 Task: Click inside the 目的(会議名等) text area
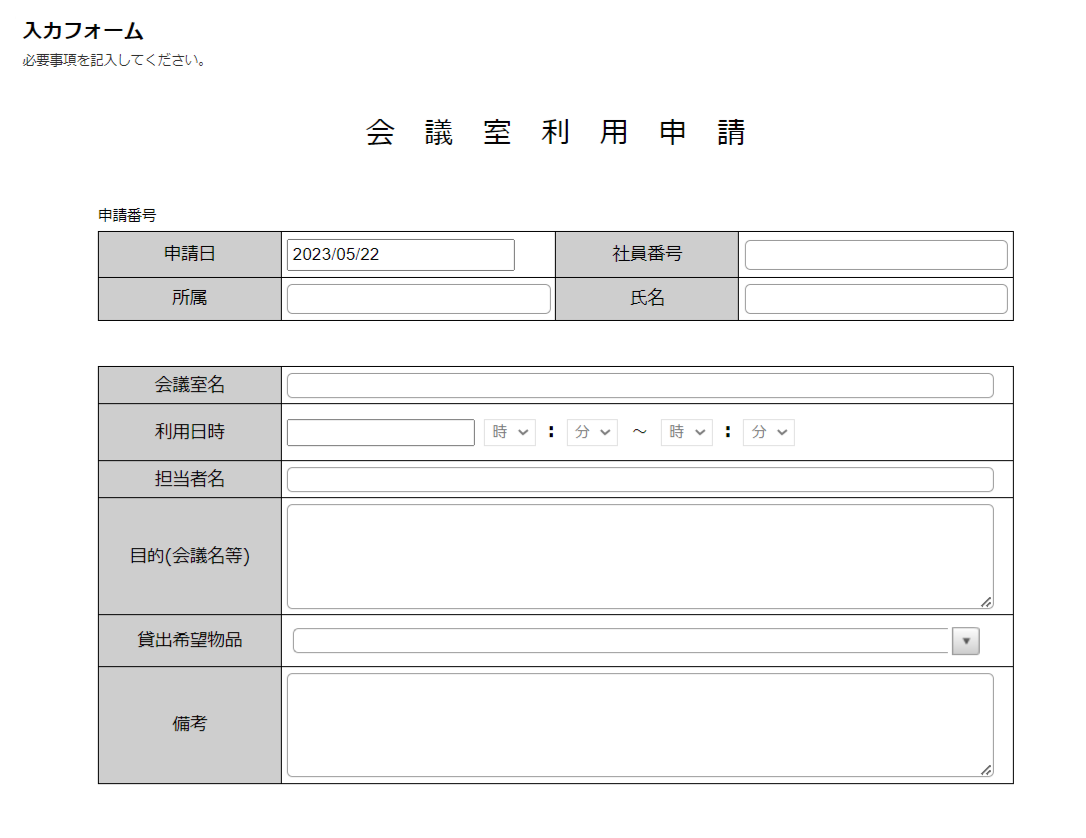tap(640, 557)
